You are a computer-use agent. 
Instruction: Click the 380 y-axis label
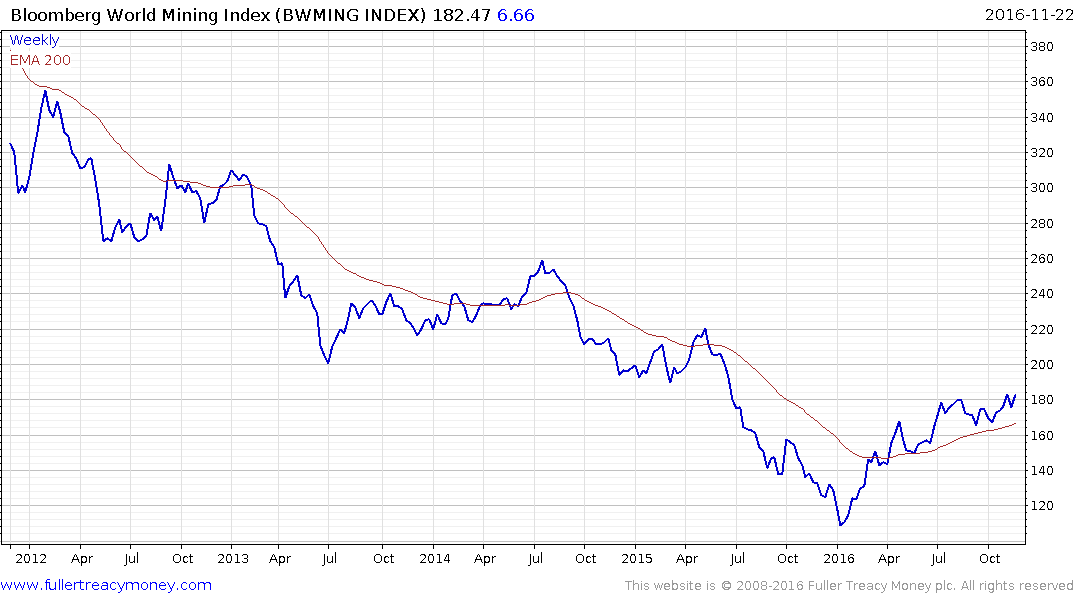point(1042,47)
